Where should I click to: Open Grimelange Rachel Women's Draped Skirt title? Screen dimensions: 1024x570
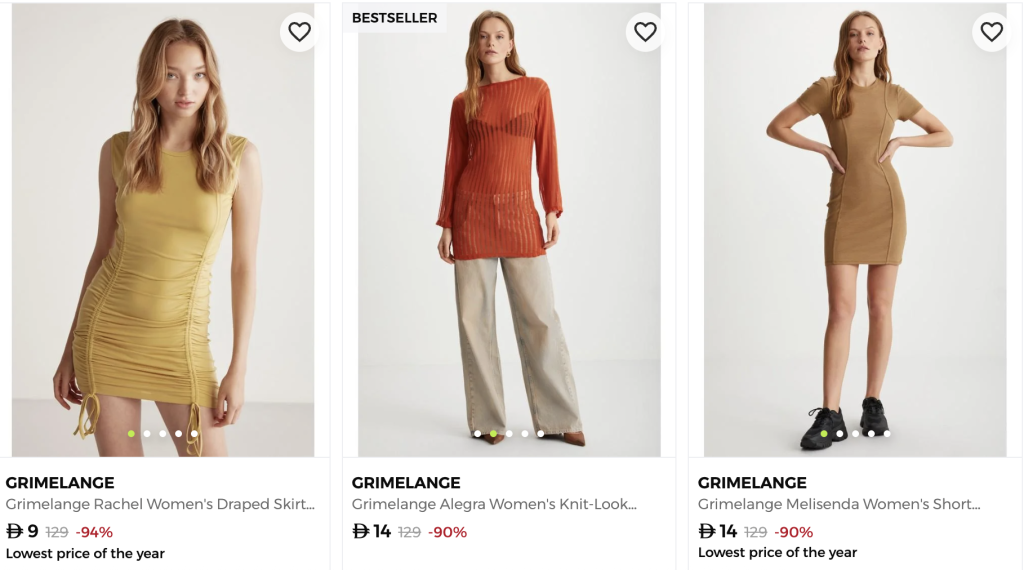(x=160, y=505)
